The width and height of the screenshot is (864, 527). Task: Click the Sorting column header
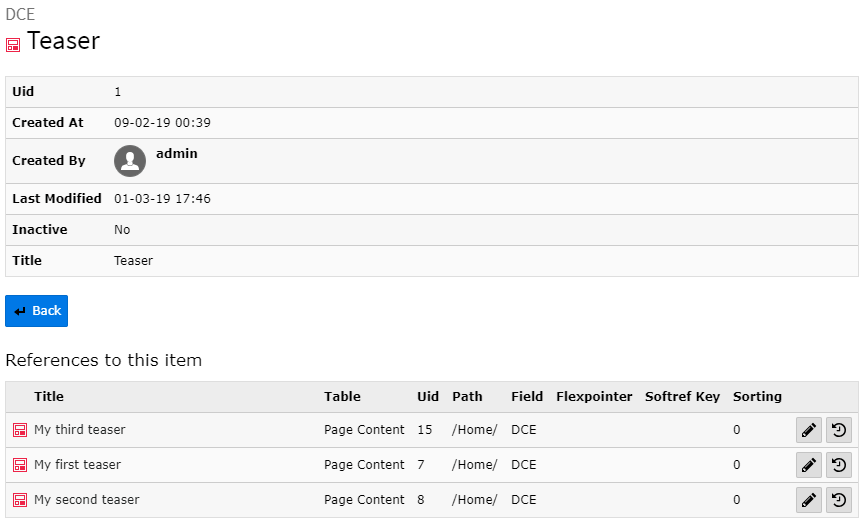(x=757, y=397)
